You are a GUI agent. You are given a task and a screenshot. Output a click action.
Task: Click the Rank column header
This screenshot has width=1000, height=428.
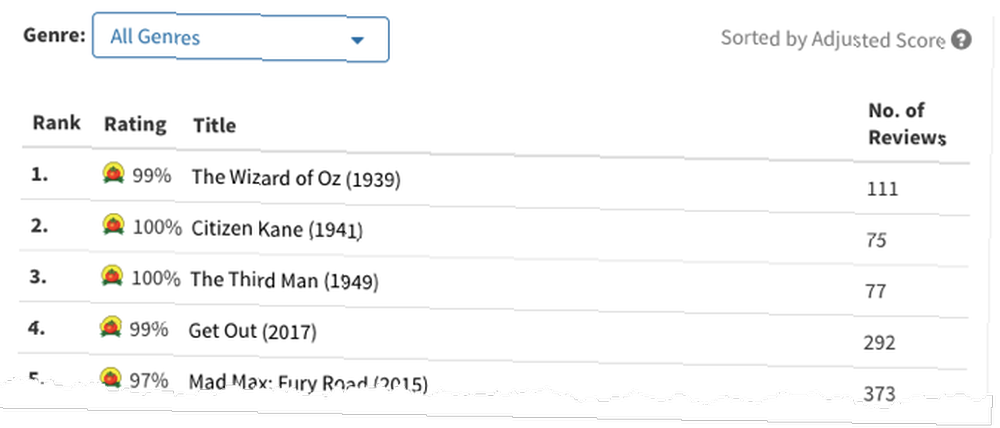pos(56,122)
